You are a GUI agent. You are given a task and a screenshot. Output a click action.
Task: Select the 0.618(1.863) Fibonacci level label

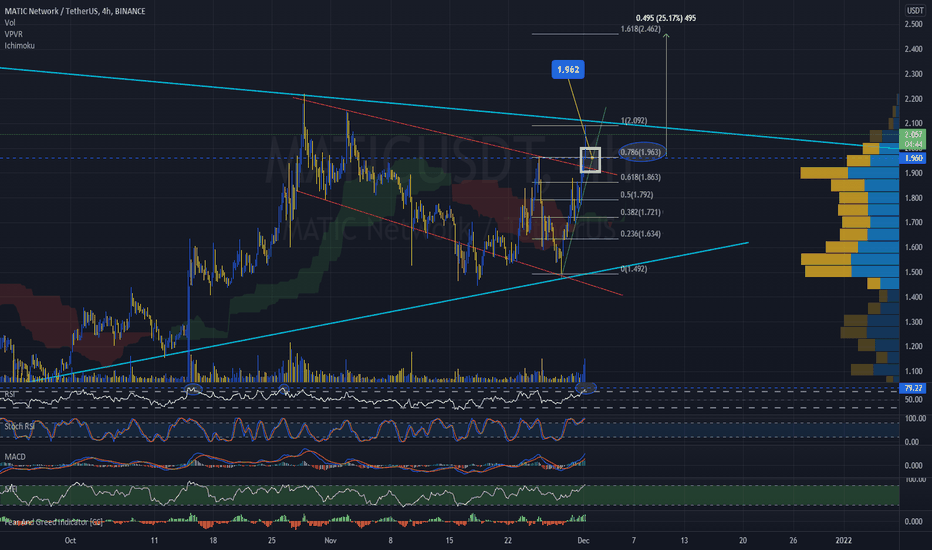(640, 177)
